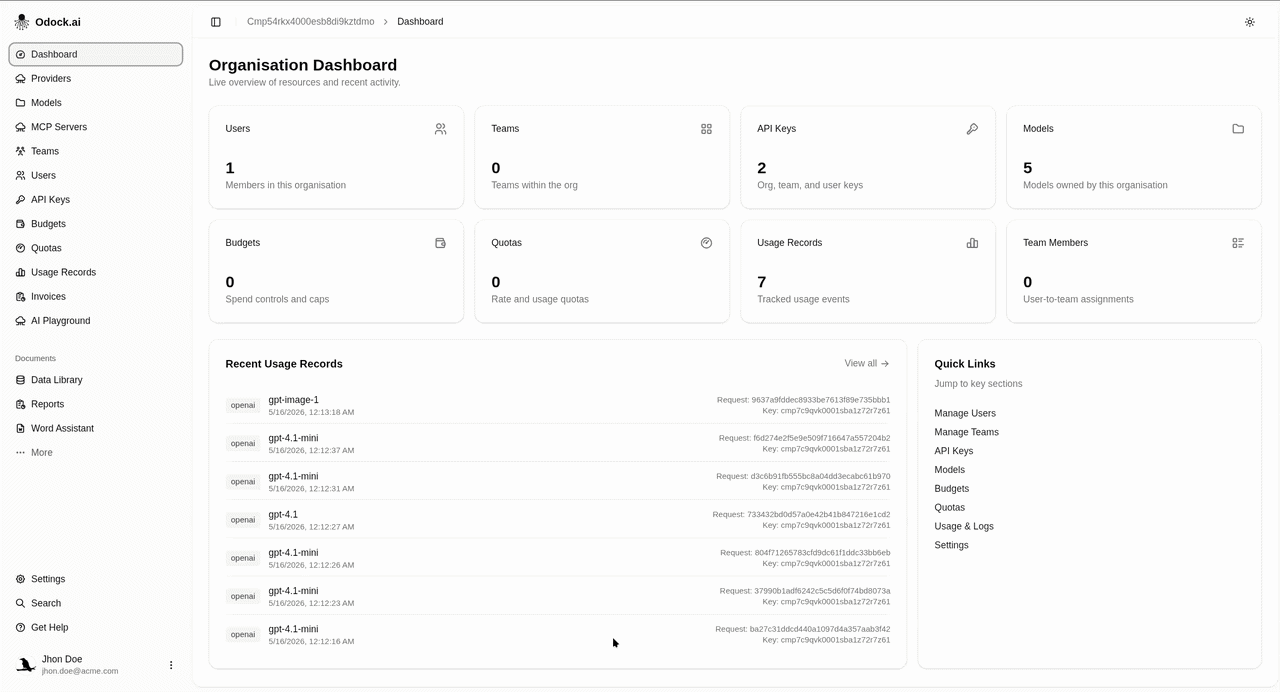
Task: Toggle the sidebar panel icon
Action: click(x=216, y=22)
